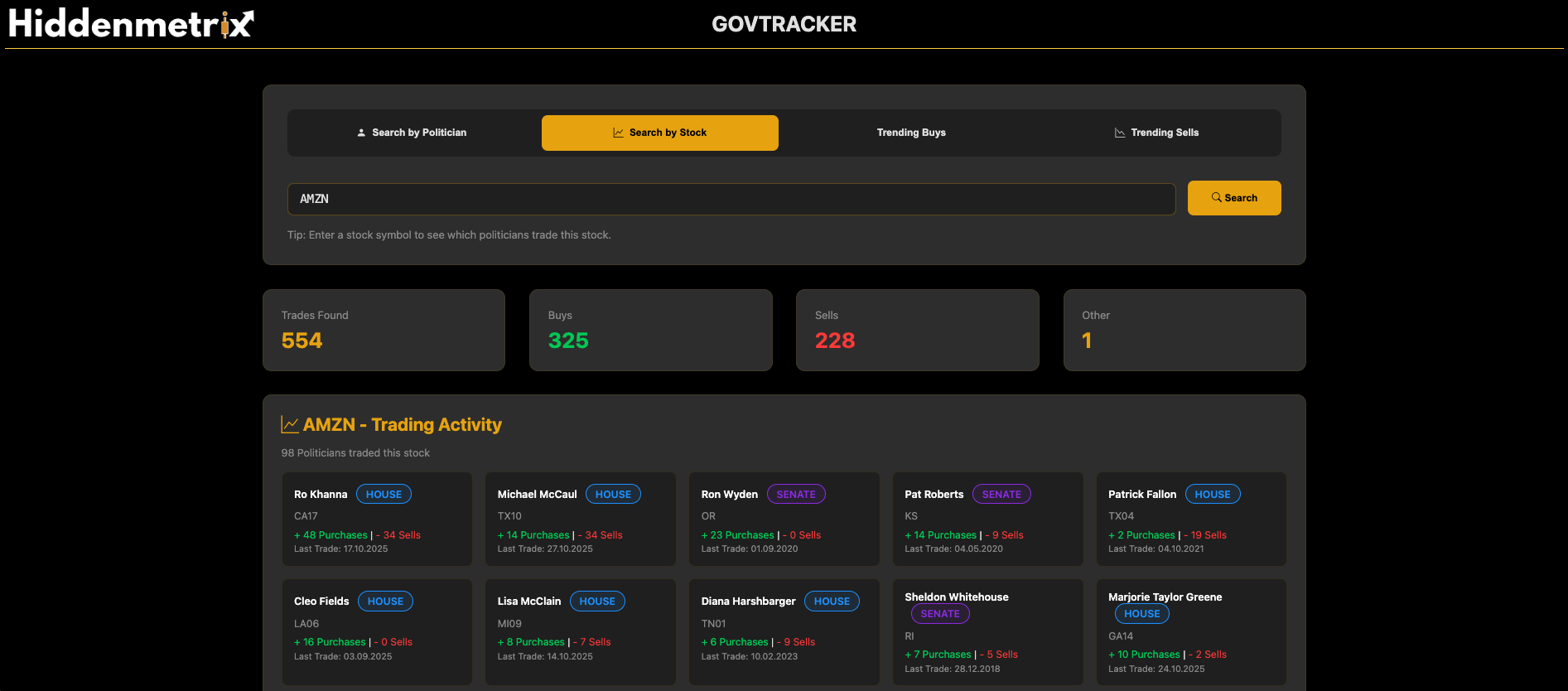This screenshot has width=1568, height=691.
Task: Click the chart icon beside AMZN - Trading Activity
Action: tap(290, 424)
